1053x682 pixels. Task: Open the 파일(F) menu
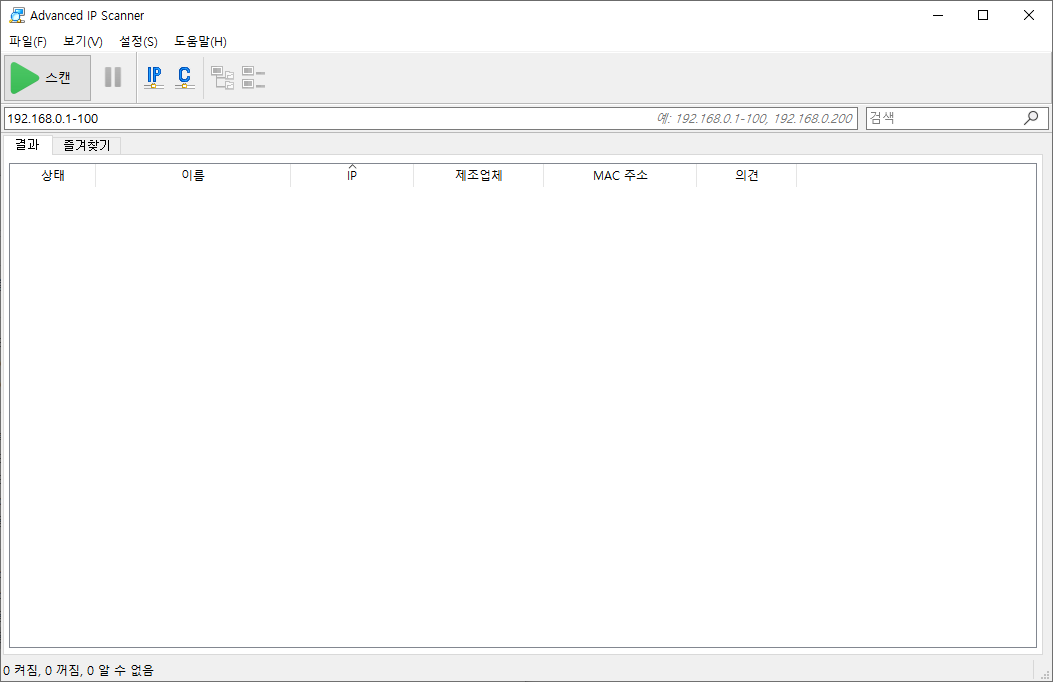point(28,42)
